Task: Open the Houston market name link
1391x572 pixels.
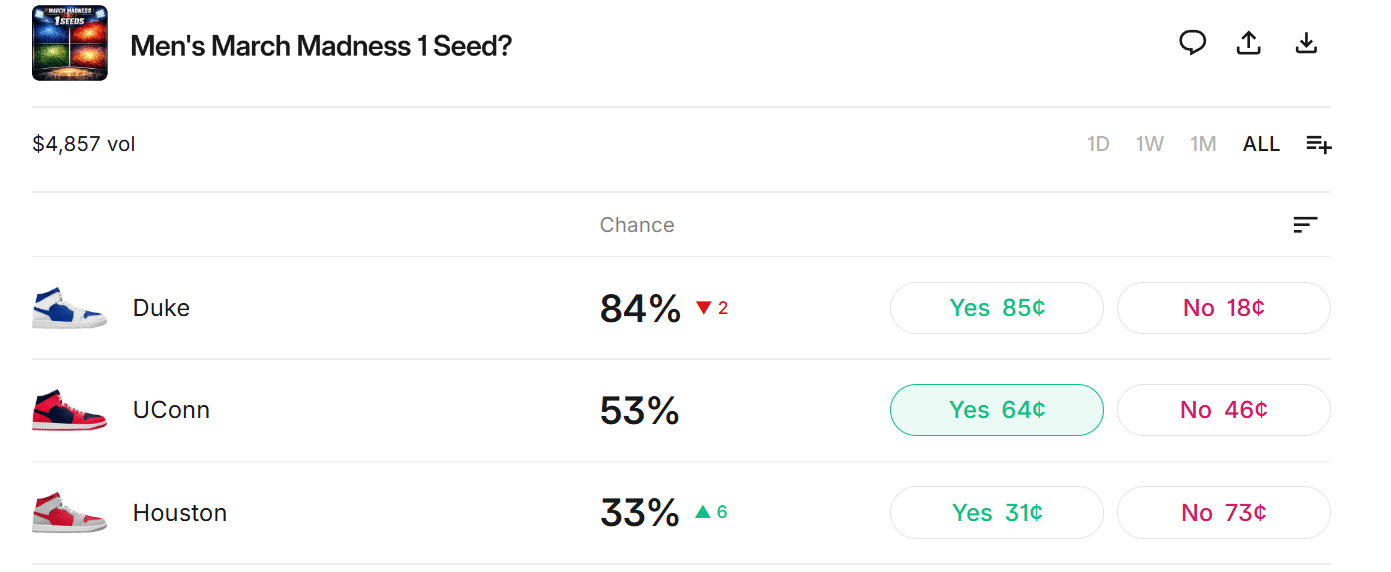Action: [x=180, y=513]
